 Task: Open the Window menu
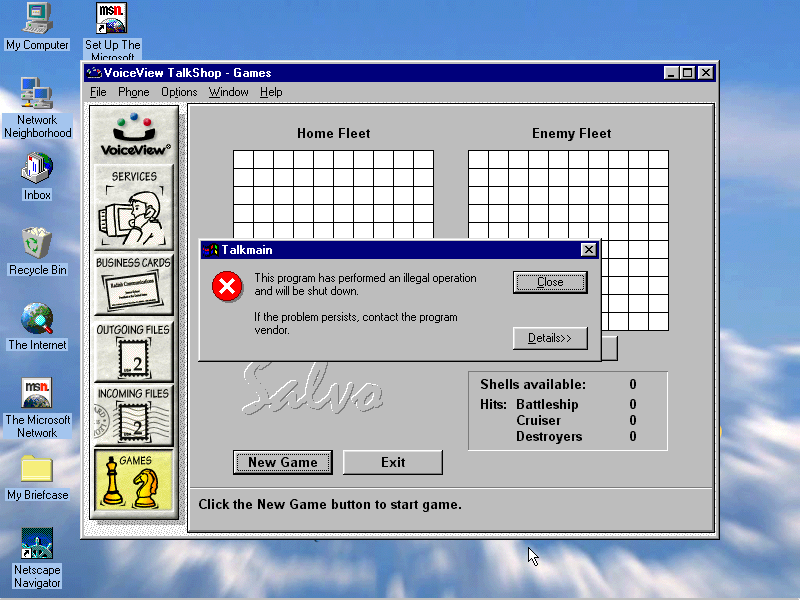coord(228,92)
